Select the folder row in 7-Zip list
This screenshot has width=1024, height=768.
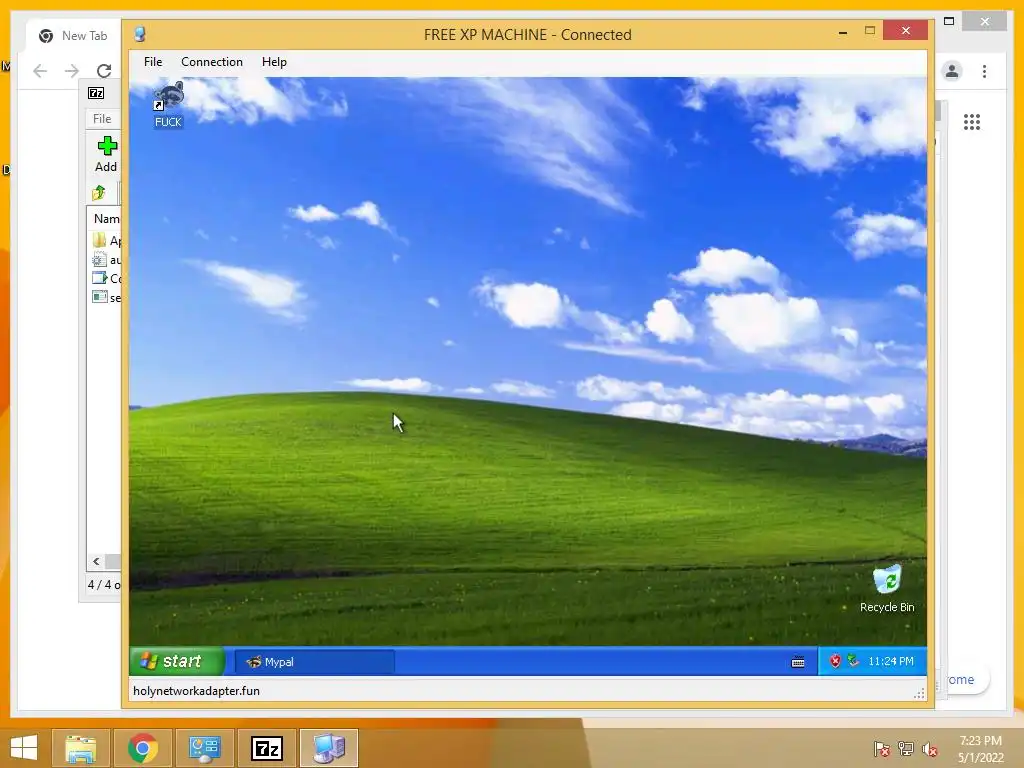click(x=106, y=240)
